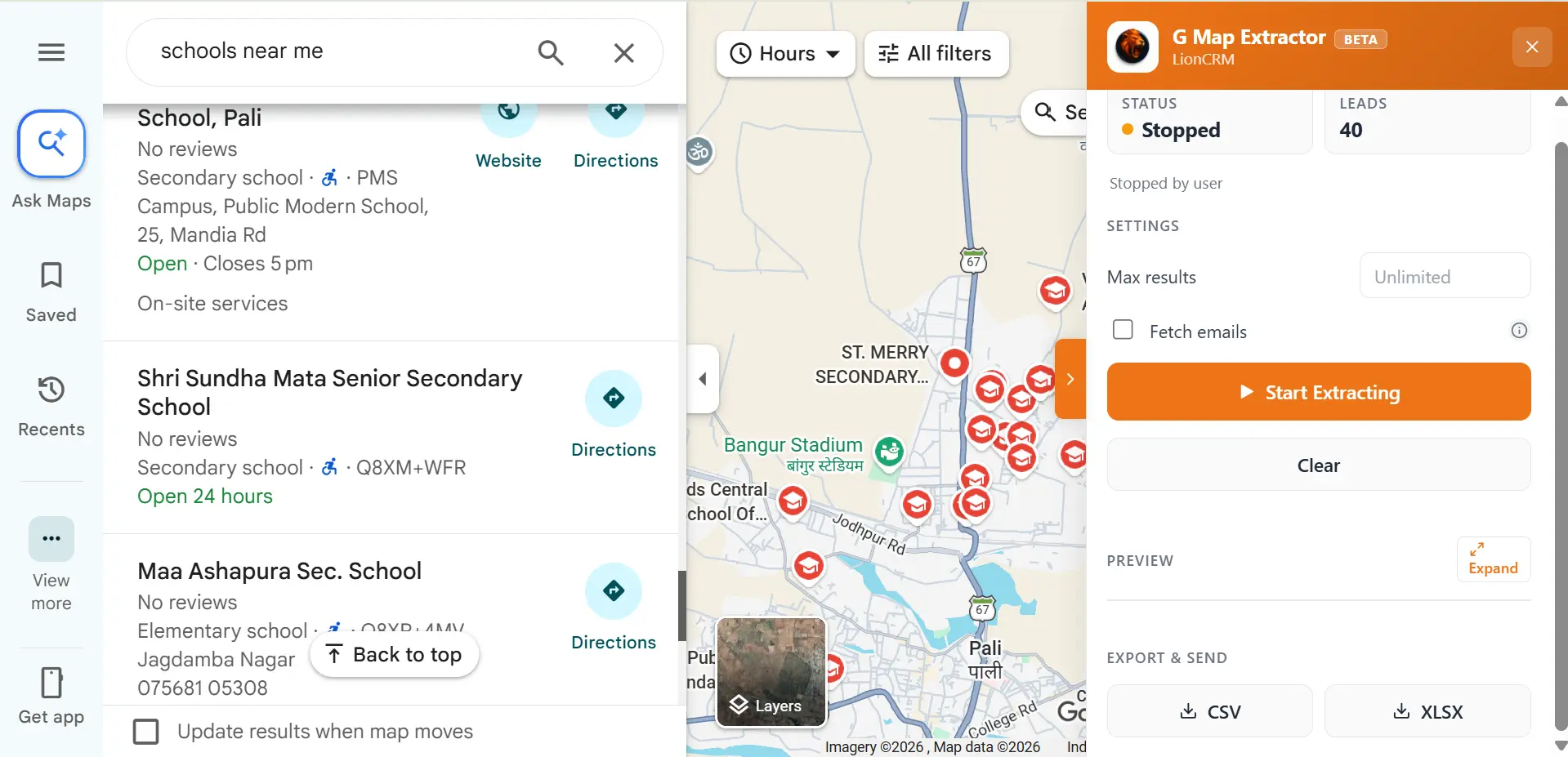Image resolution: width=1568 pixels, height=757 pixels.
Task: Click the Leads count 40
Action: (x=1351, y=130)
